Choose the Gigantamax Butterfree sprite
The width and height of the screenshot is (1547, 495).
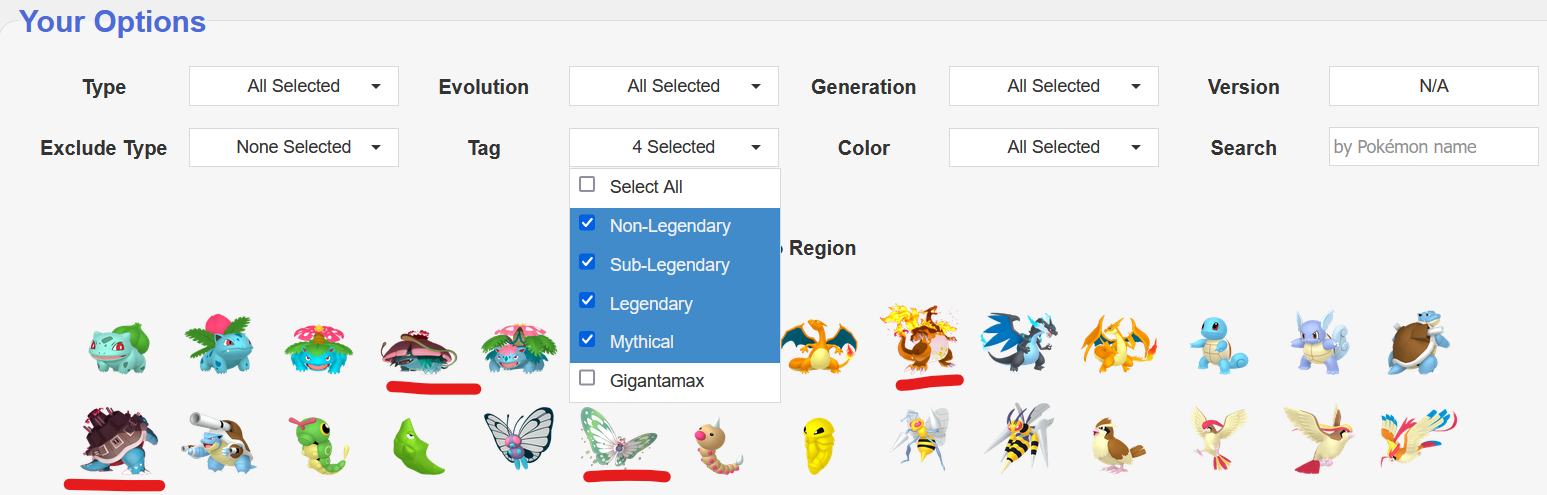point(619,436)
